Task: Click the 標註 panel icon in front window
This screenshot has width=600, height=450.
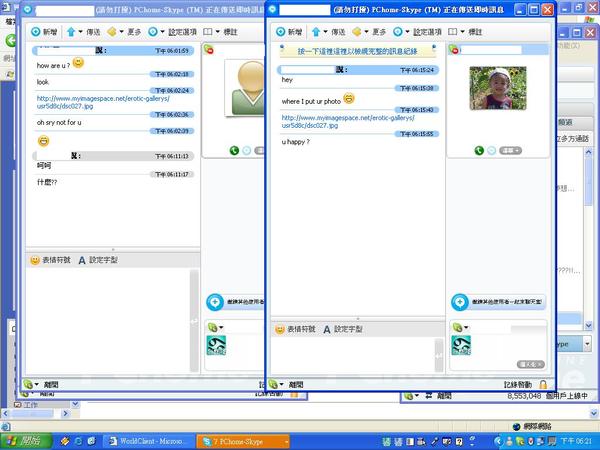Action: (x=453, y=32)
